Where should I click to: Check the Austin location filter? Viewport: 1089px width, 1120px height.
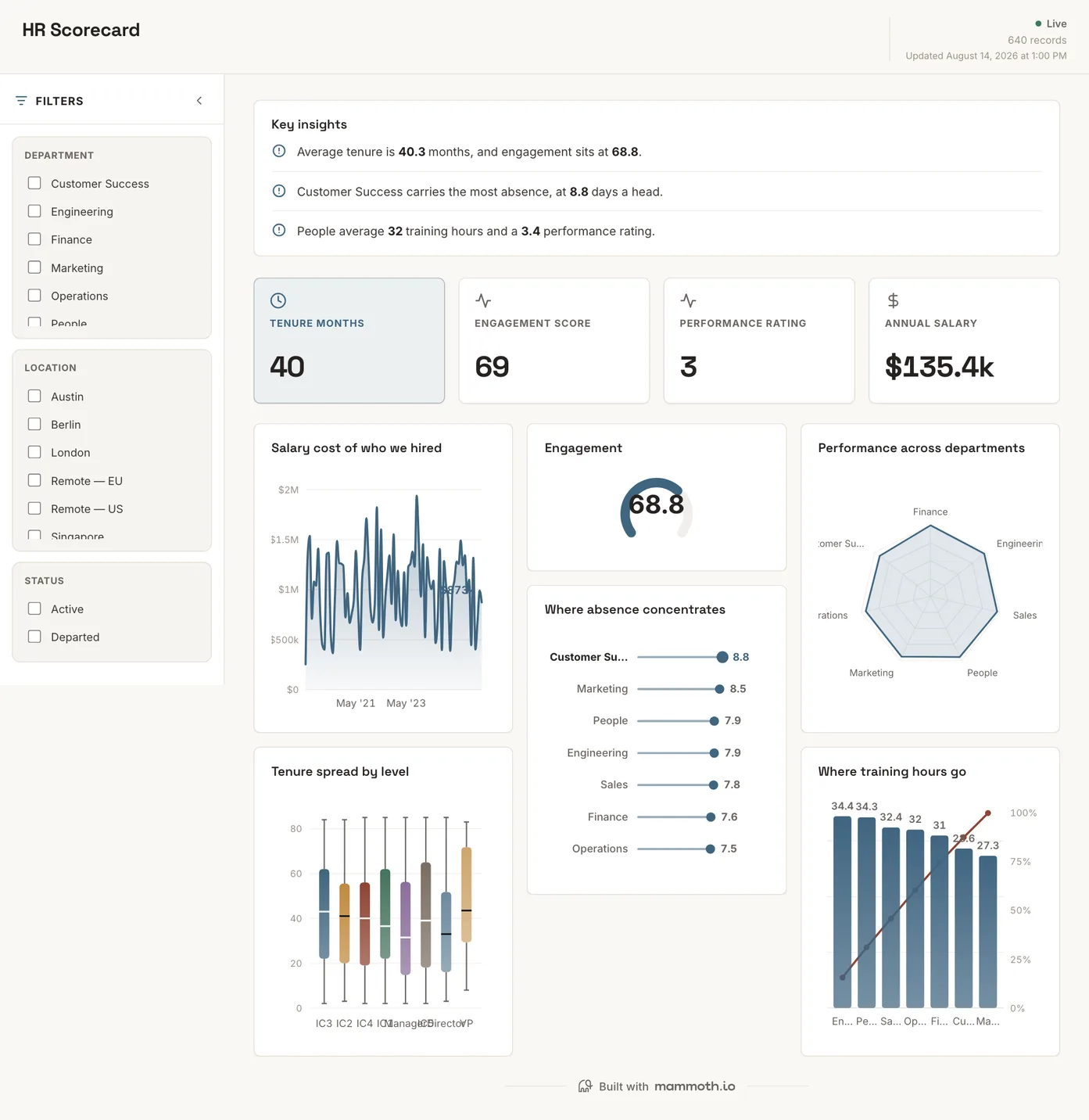tap(34, 397)
